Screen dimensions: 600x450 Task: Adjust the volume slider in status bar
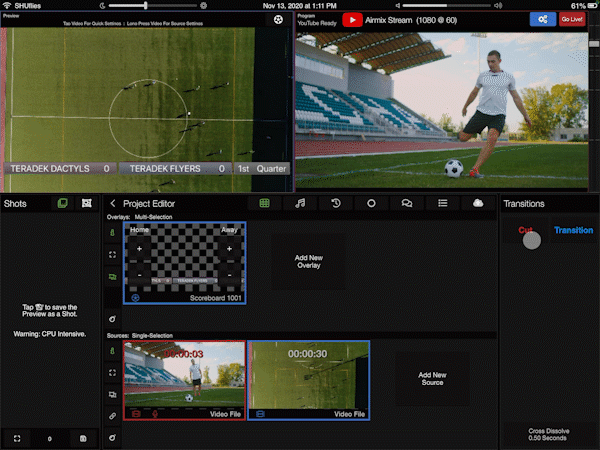click(150, 5)
